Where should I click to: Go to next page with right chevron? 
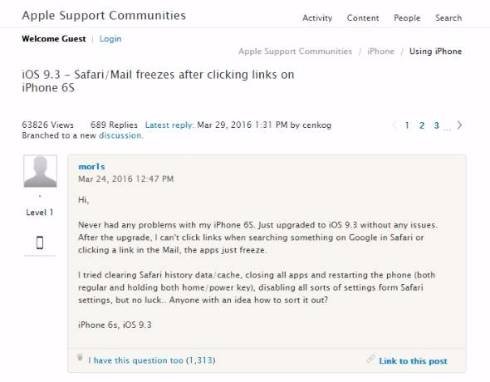pyautogui.click(x=460, y=125)
